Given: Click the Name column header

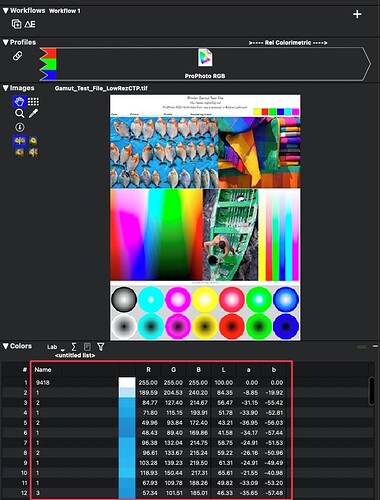Looking at the screenshot, I should coord(43,369).
